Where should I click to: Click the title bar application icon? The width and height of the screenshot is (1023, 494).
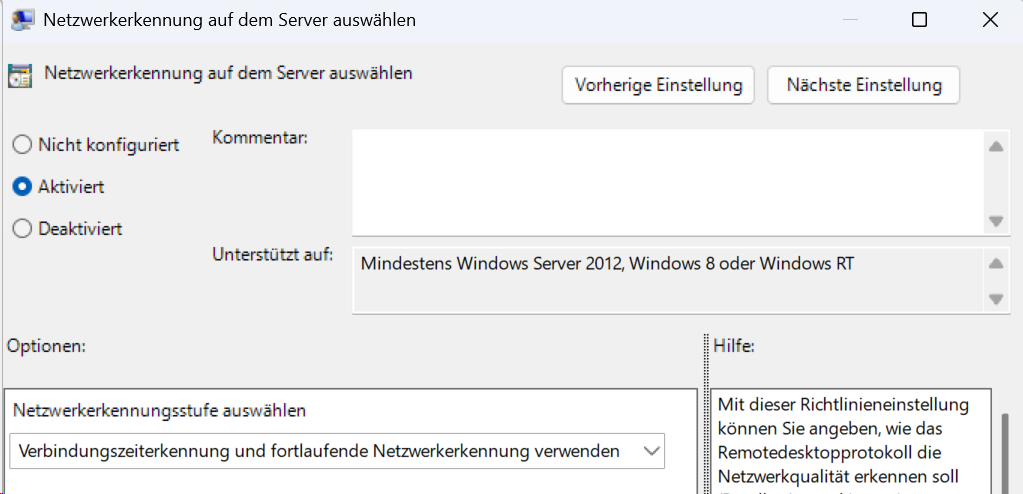pos(22,20)
